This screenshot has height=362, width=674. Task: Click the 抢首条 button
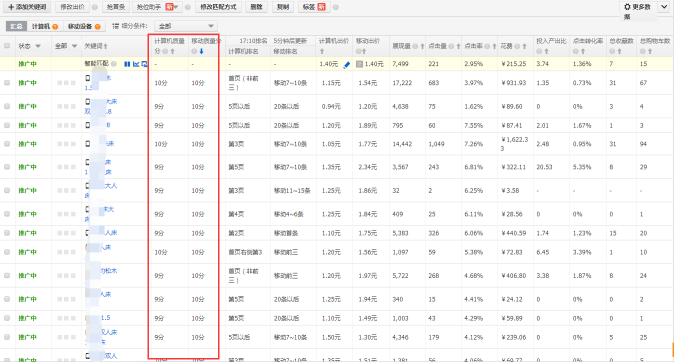[116, 7]
